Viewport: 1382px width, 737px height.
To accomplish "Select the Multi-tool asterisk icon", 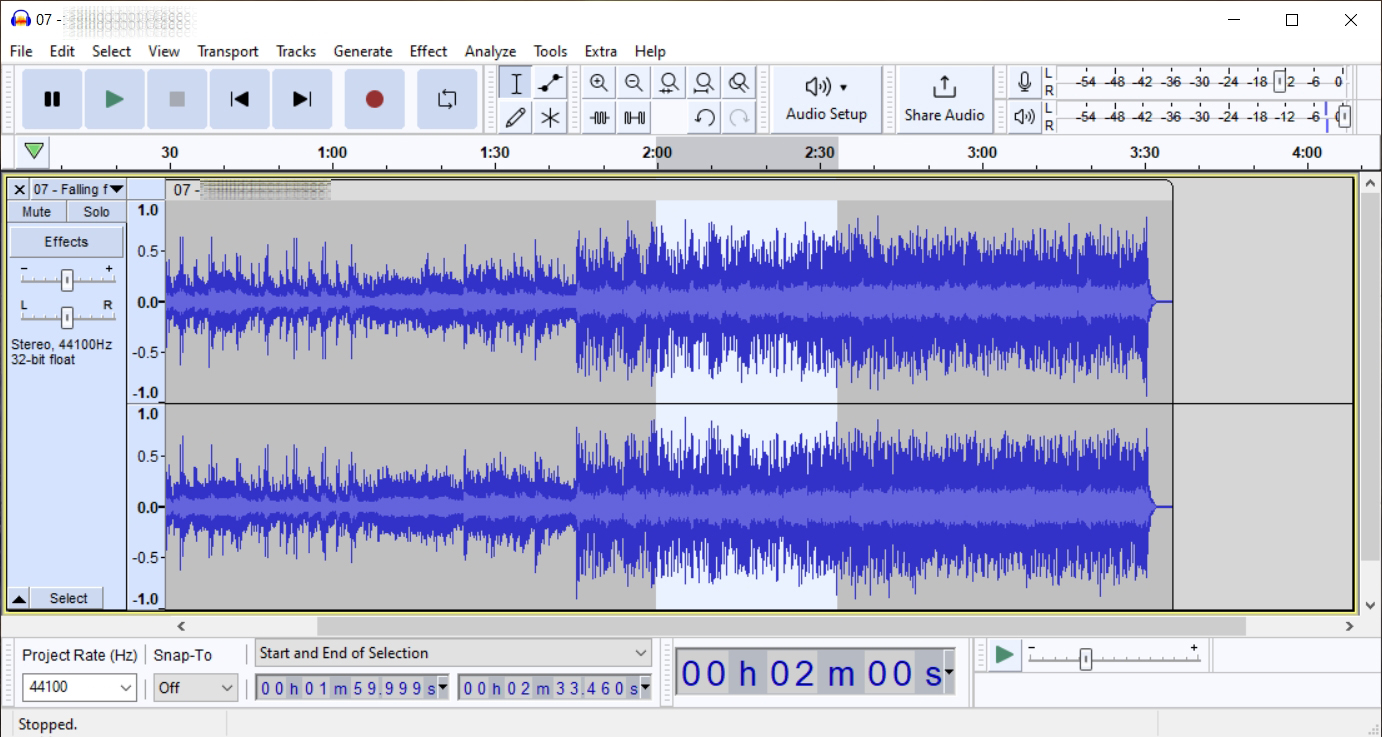I will [550, 118].
